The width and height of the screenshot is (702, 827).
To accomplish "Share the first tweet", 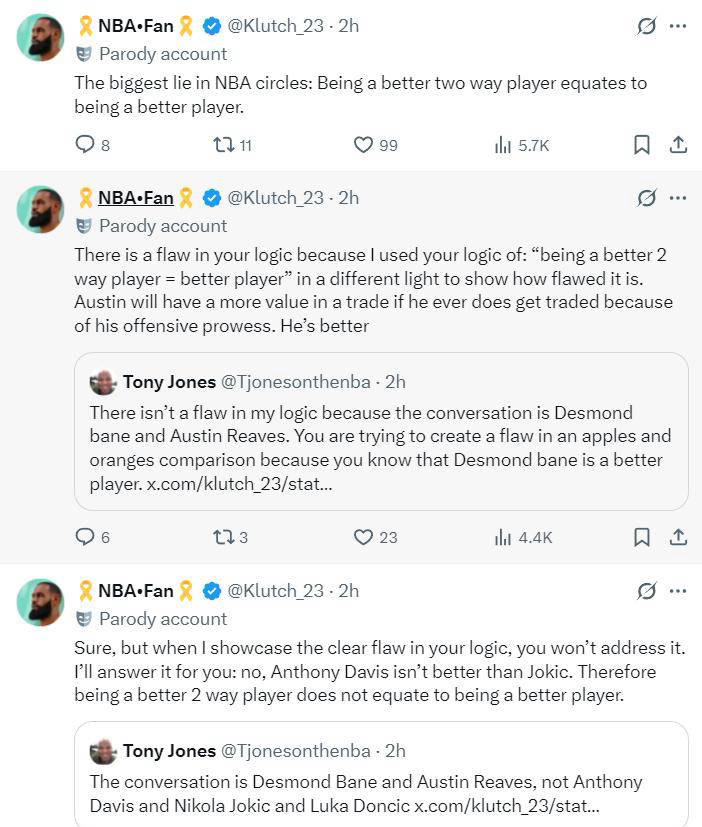I will [678, 145].
